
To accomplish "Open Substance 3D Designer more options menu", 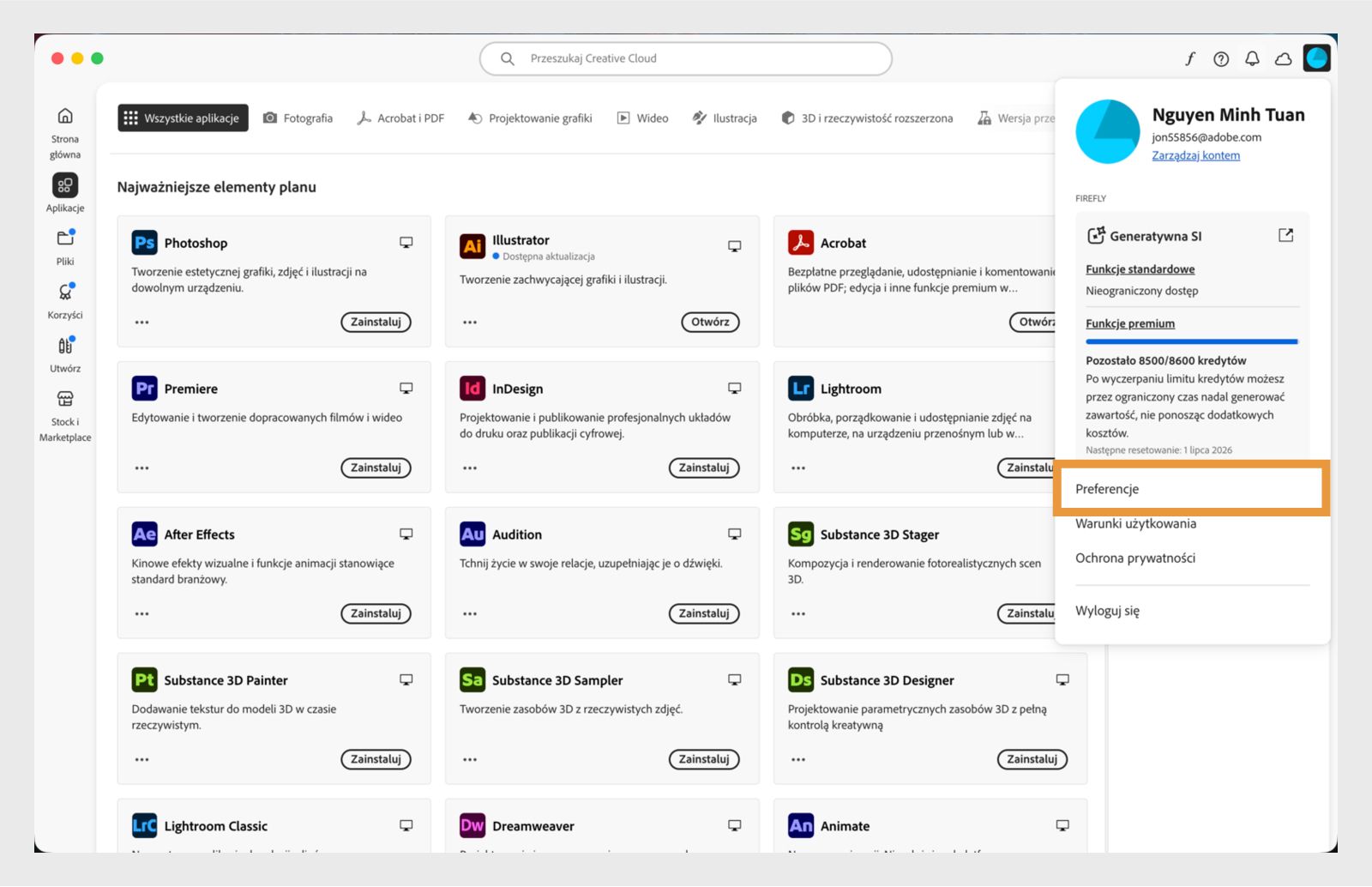I will tap(798, 760).
